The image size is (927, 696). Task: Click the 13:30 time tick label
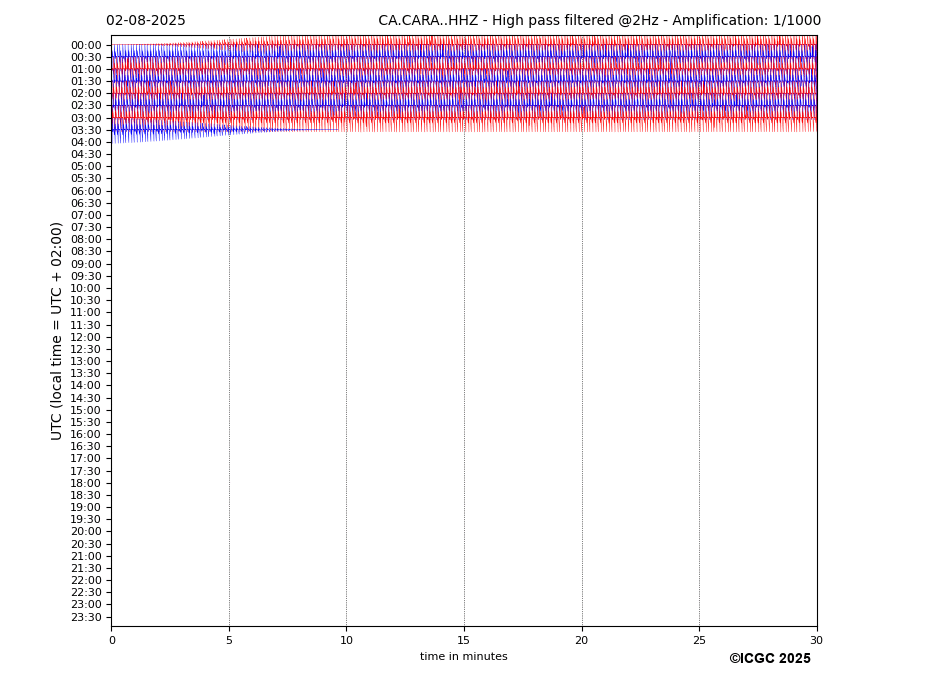tap(86, 373)
